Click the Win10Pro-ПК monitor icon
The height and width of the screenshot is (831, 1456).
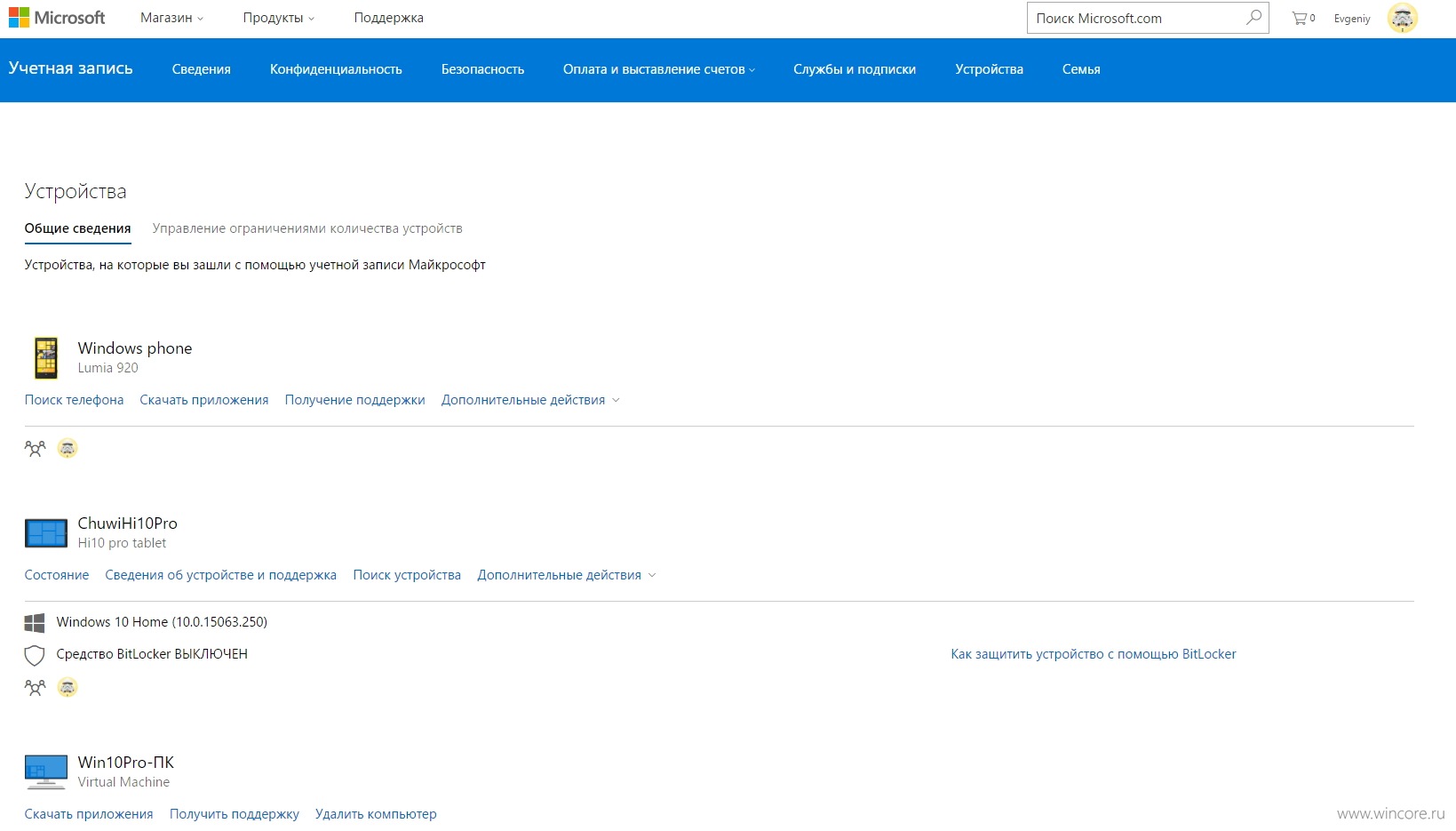pos(46,771)
